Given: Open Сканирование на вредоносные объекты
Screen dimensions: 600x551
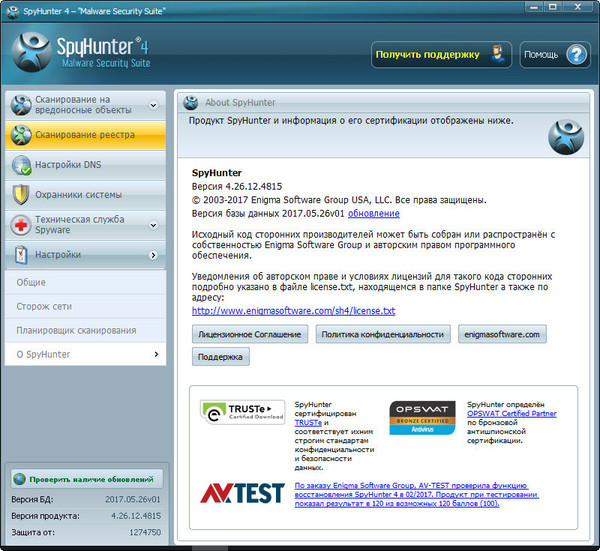Looking at the screenshot, I should click(85, 105).
